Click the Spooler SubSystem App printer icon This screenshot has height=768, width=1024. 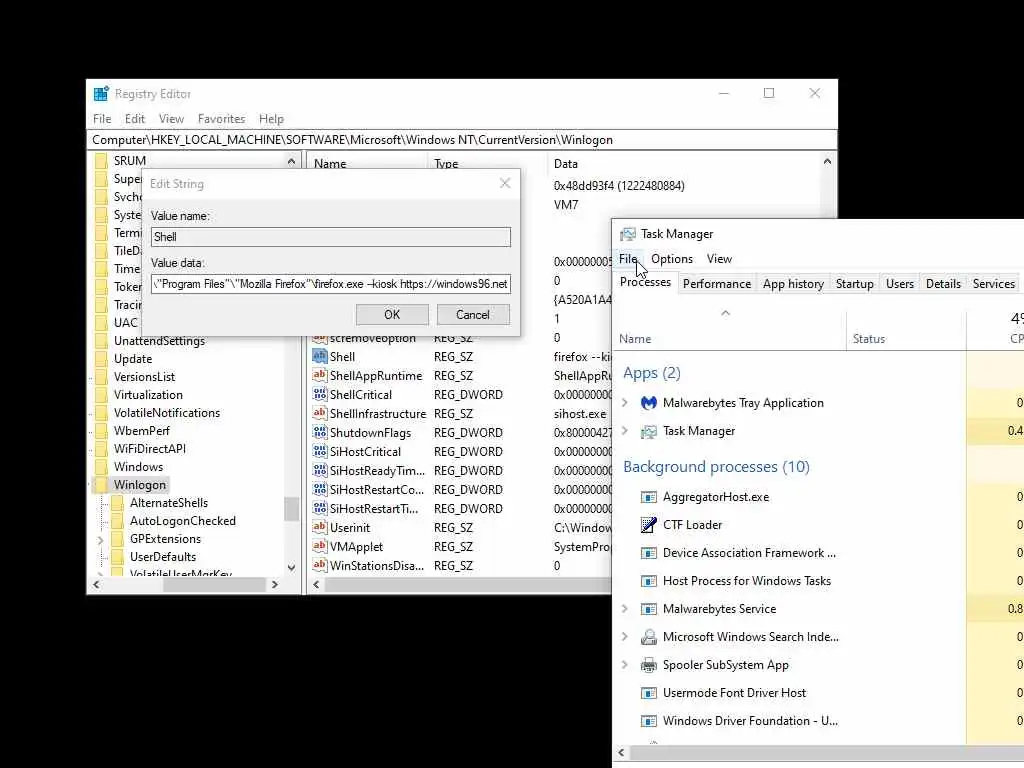coord(648,665)
